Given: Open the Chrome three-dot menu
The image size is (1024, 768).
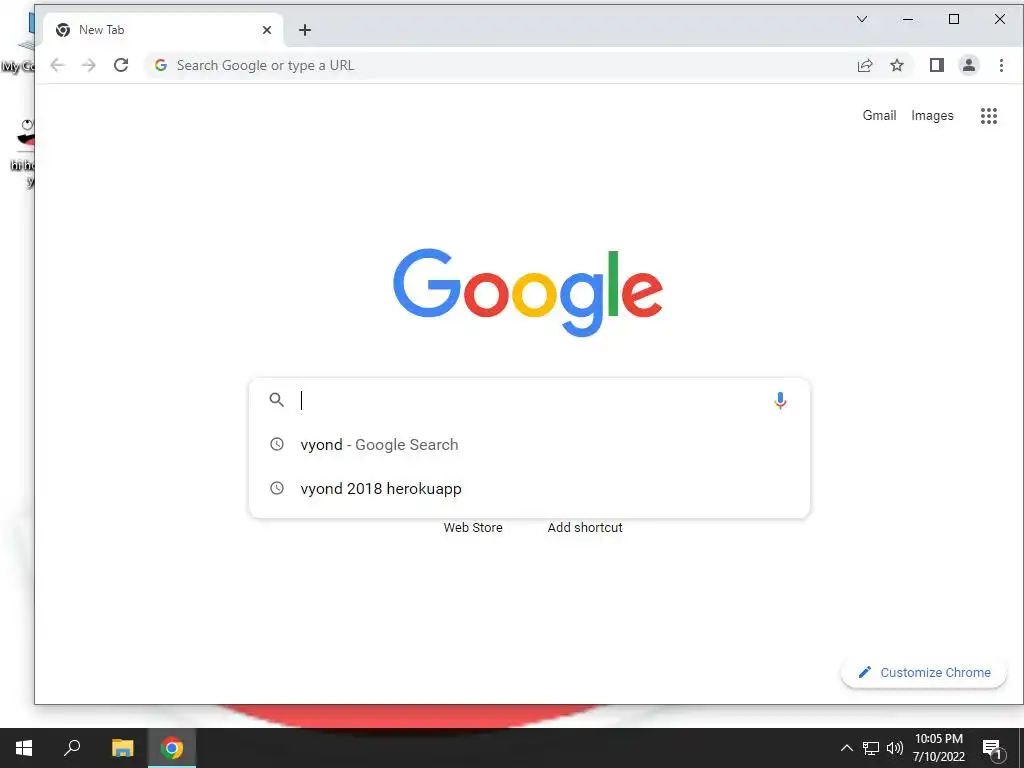Looking at the screenshot, I should [1001, 65].
